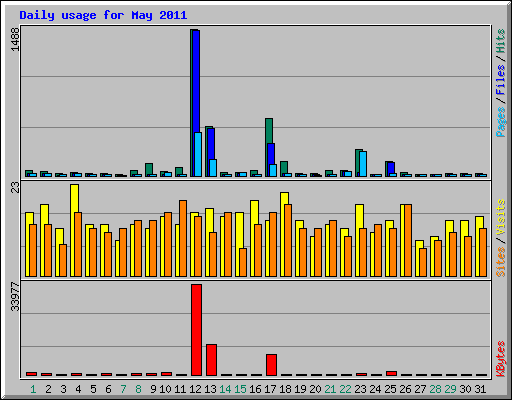Select the tall blue Files bar for day 12
The width and height of the screenshot is (512, 400).
coord(197,80)
